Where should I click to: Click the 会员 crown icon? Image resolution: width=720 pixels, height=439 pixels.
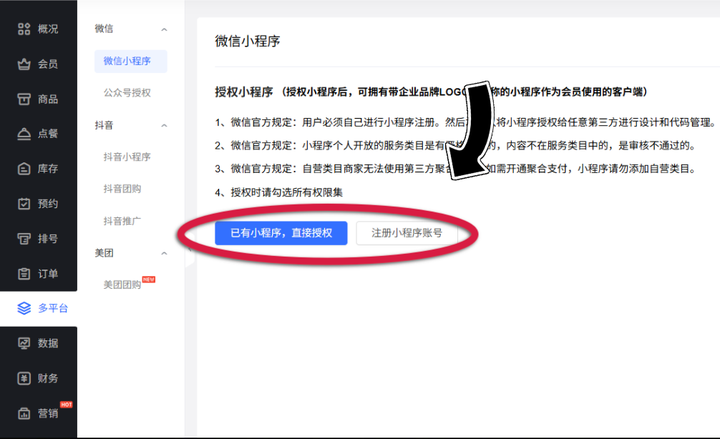tap(24, 64)
